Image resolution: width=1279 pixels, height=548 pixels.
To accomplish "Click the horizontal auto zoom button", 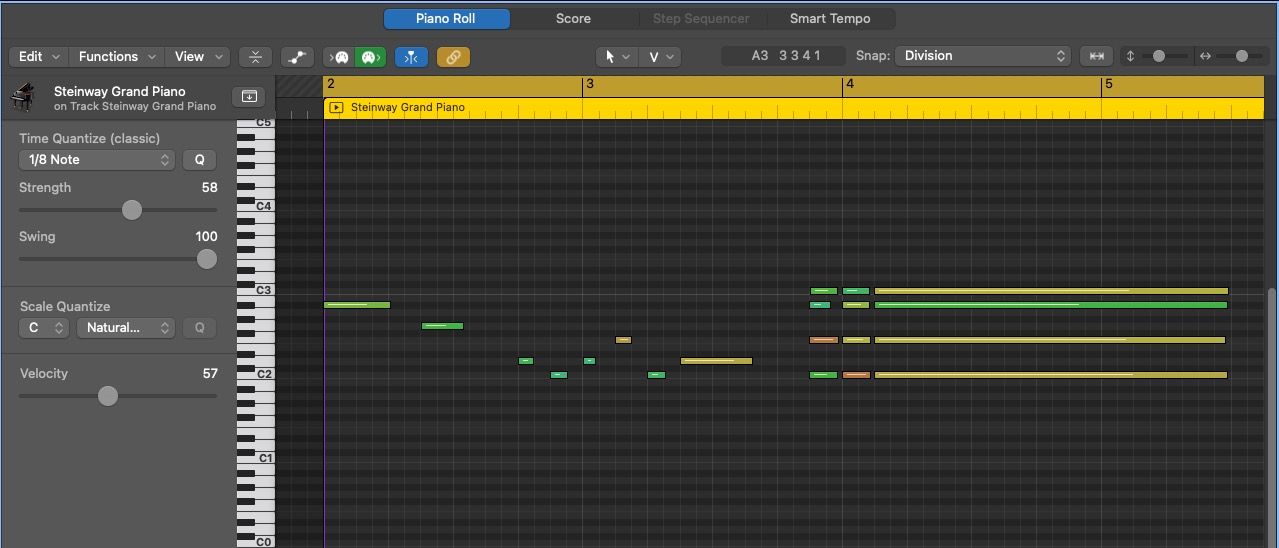I will [1097, 56].
